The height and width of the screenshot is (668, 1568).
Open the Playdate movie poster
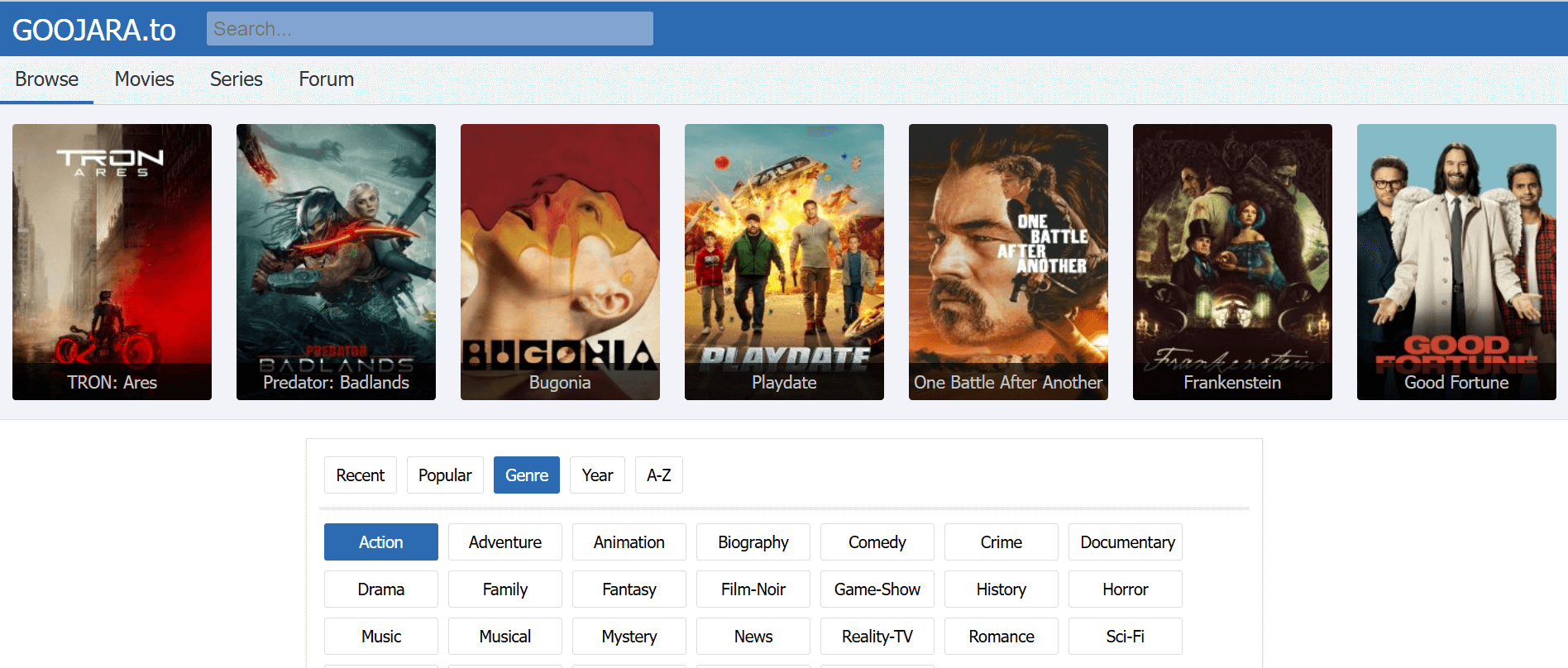pyautogui.click(x=784, y=261)
